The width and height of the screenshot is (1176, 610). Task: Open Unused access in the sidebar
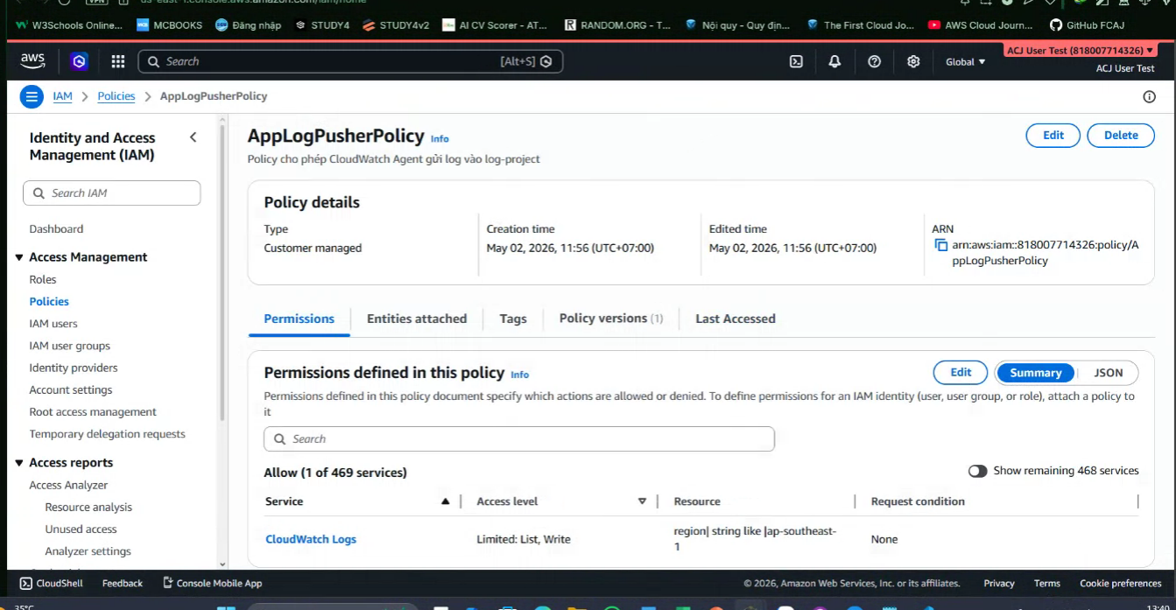pos(81,529)
